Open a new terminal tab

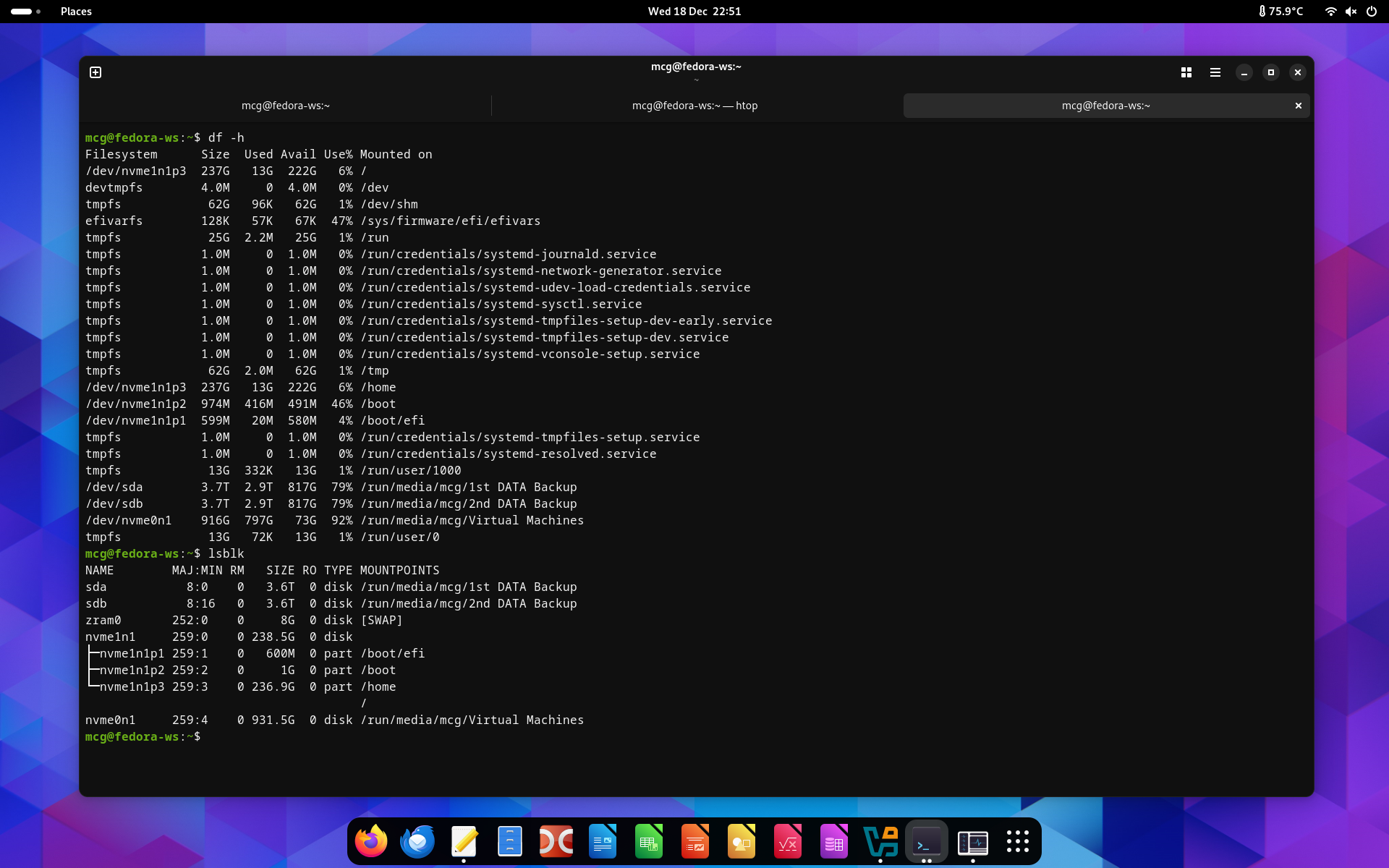(95, 72)
